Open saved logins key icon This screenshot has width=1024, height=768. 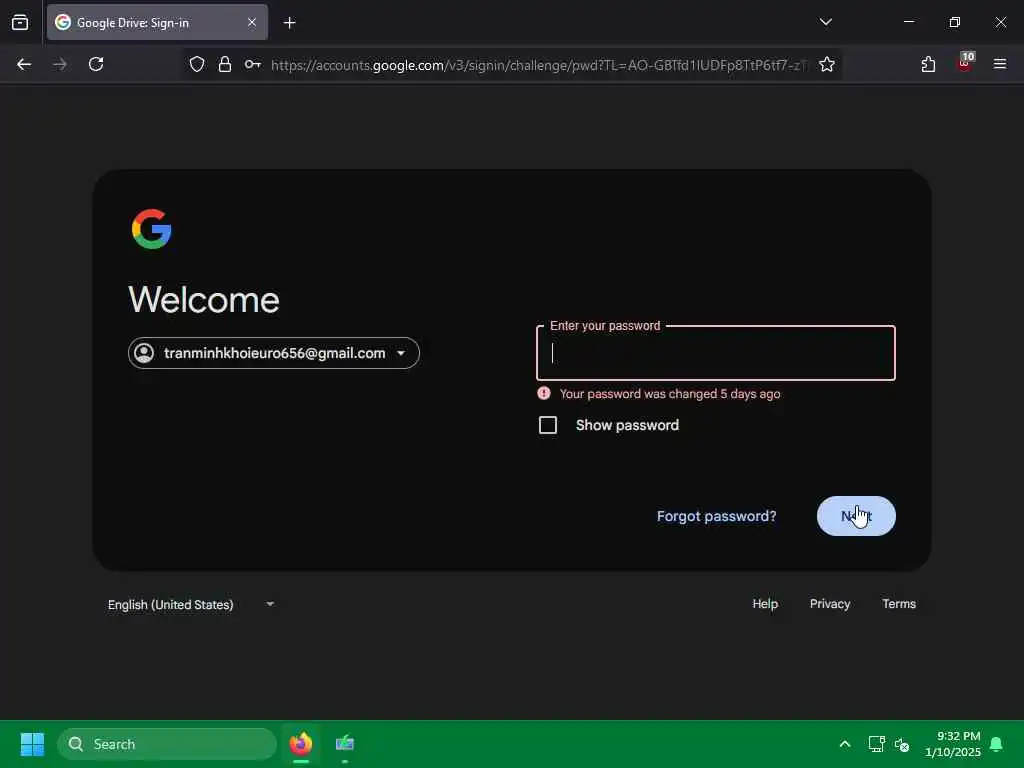click(x=253, y=64)
